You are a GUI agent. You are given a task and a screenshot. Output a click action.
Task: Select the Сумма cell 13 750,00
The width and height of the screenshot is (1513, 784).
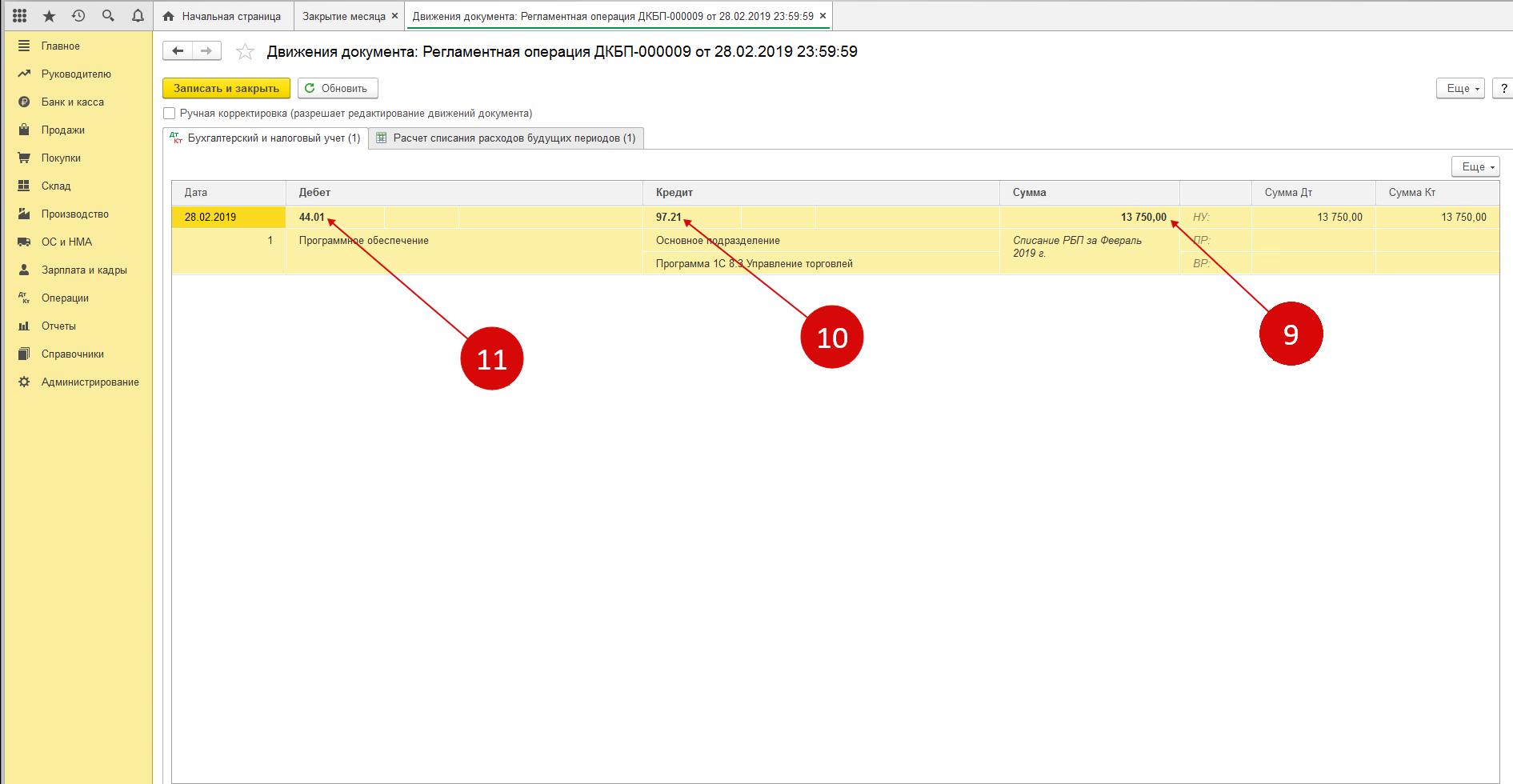pyautogui.click(x=1090, y=217)
